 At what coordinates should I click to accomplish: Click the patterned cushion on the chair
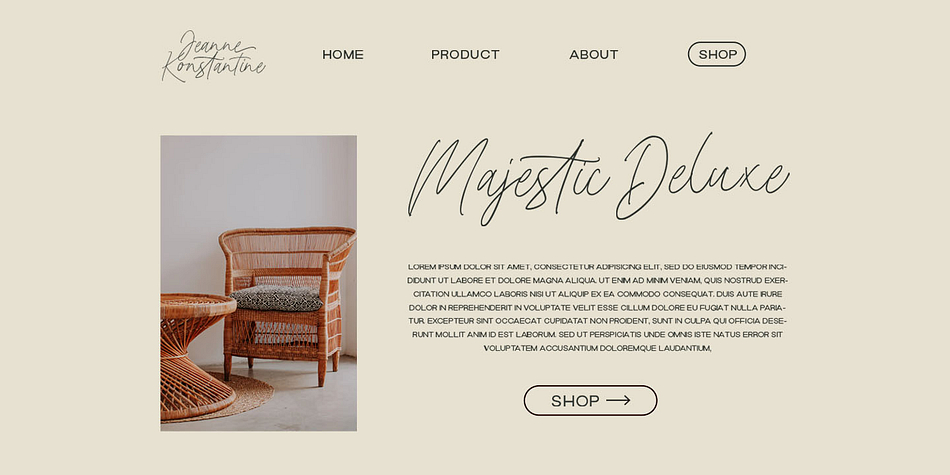(276, 298)
